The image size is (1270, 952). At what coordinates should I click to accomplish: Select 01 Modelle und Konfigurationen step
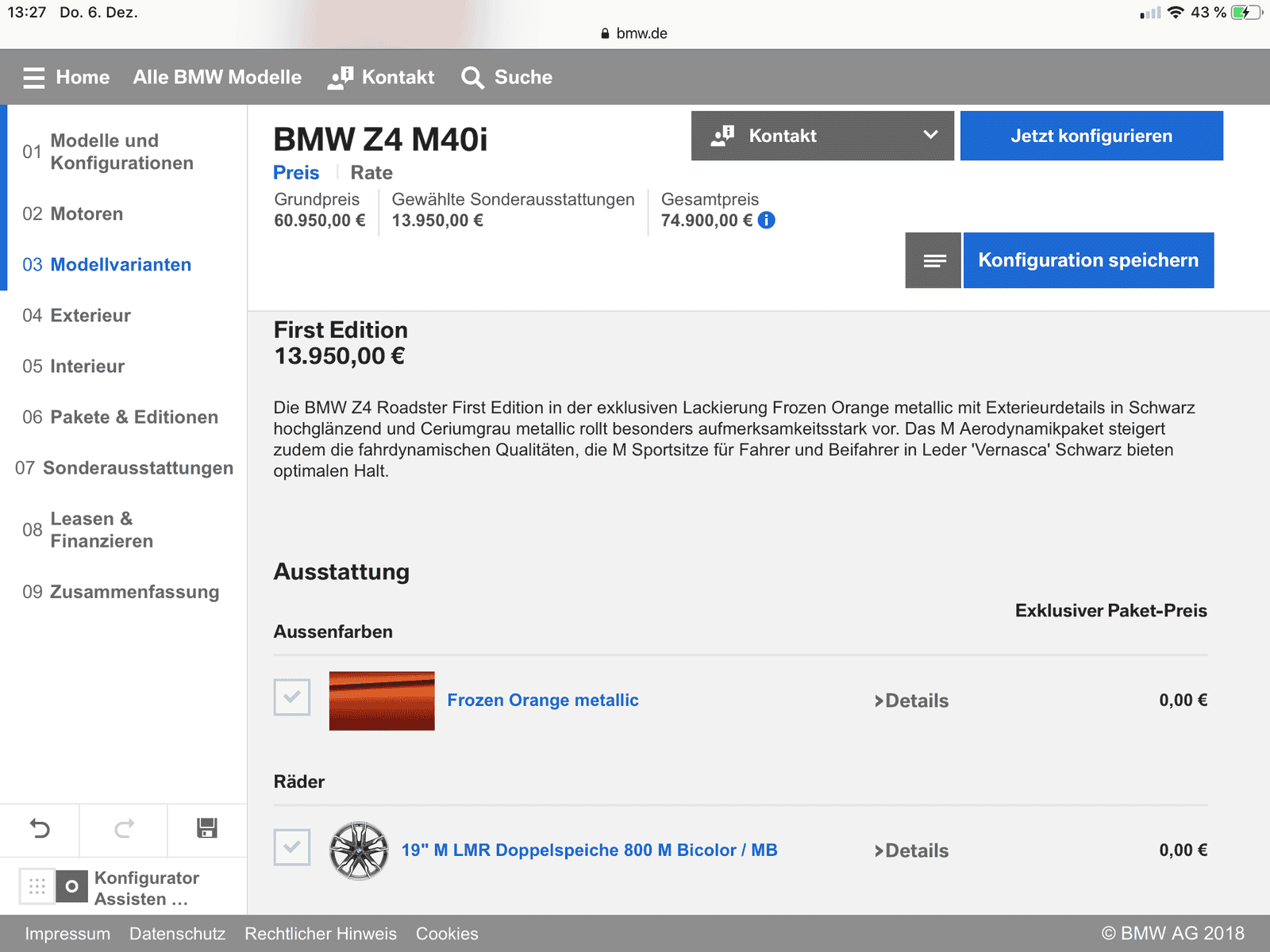pyautogui.click(x=123, y=152)
